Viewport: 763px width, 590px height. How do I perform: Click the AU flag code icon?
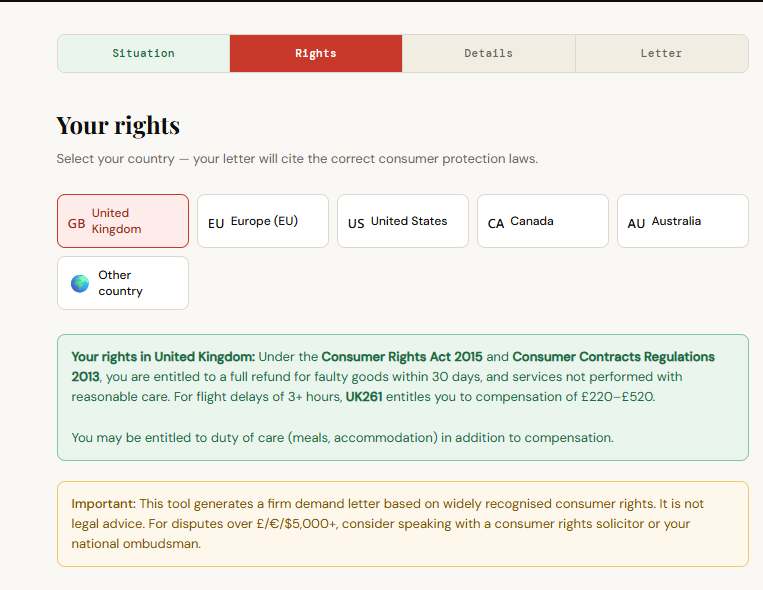pos(636,223)
